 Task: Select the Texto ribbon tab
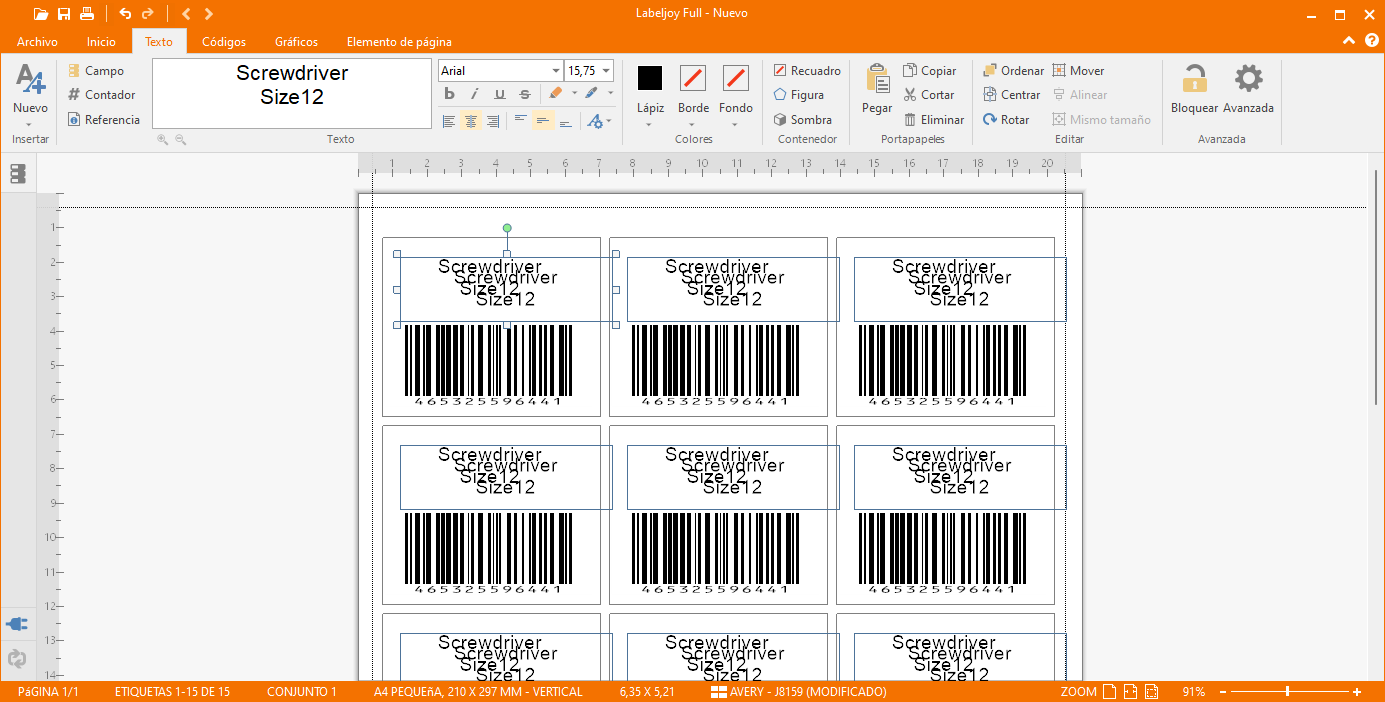(x=159, y=42)
